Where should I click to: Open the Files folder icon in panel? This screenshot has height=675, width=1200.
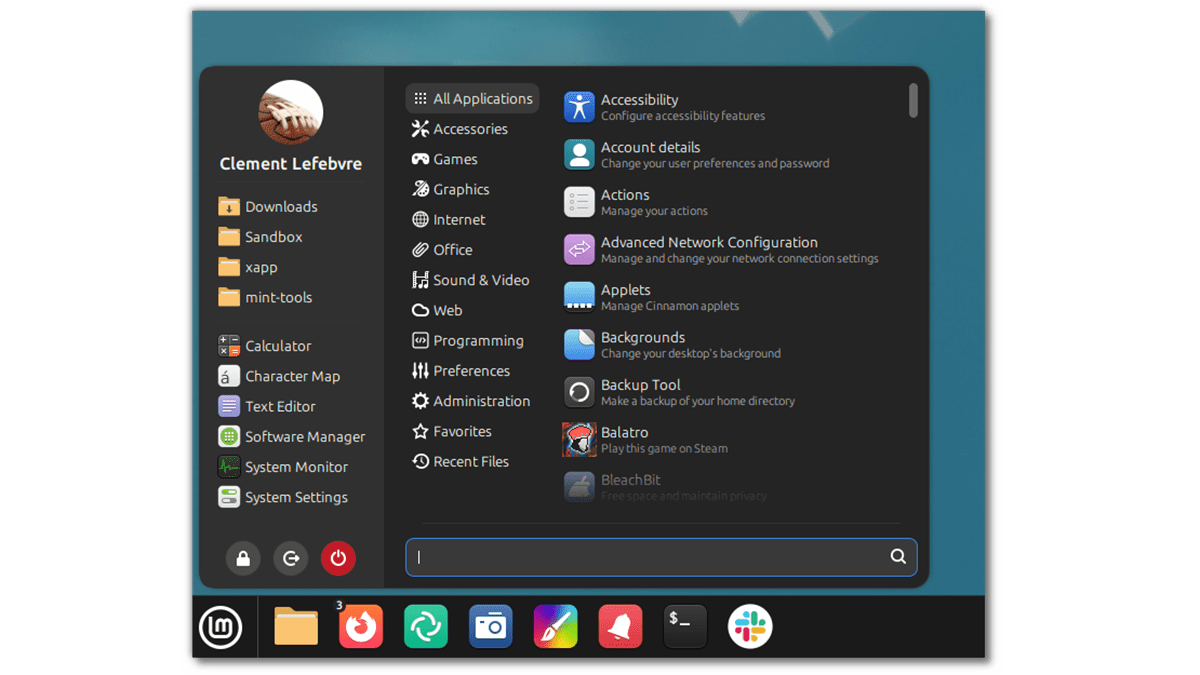(296, 627)
